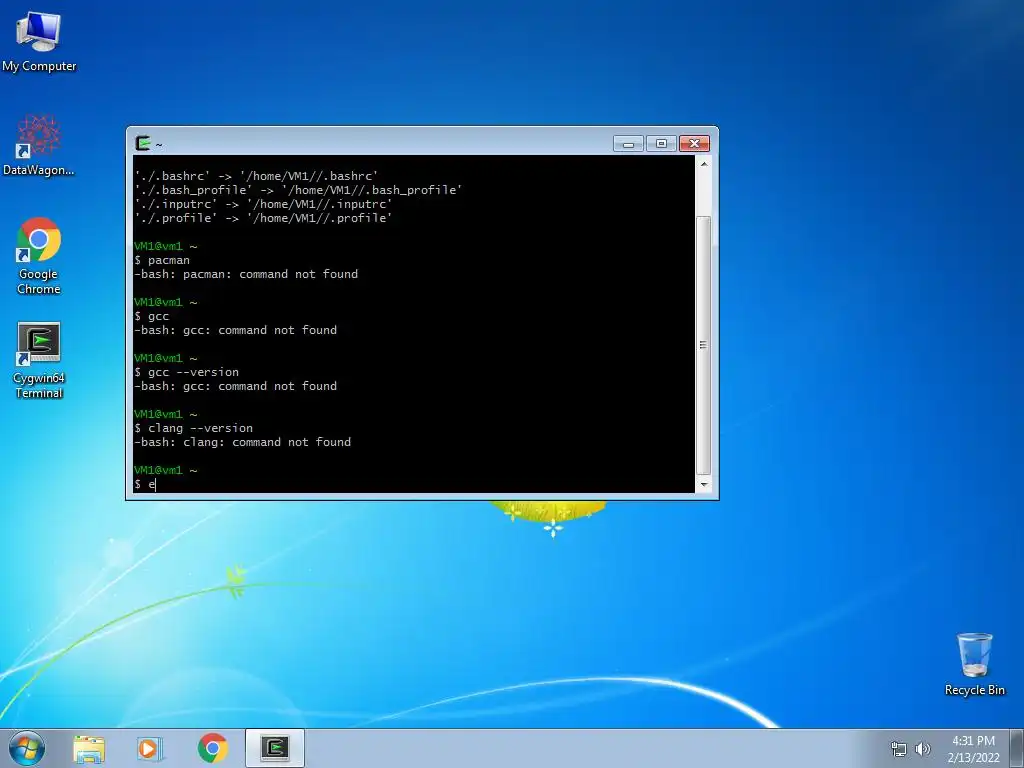Click the '$ clang --version' command line
Screen dimensions: 1024x768
pos(193,428)
